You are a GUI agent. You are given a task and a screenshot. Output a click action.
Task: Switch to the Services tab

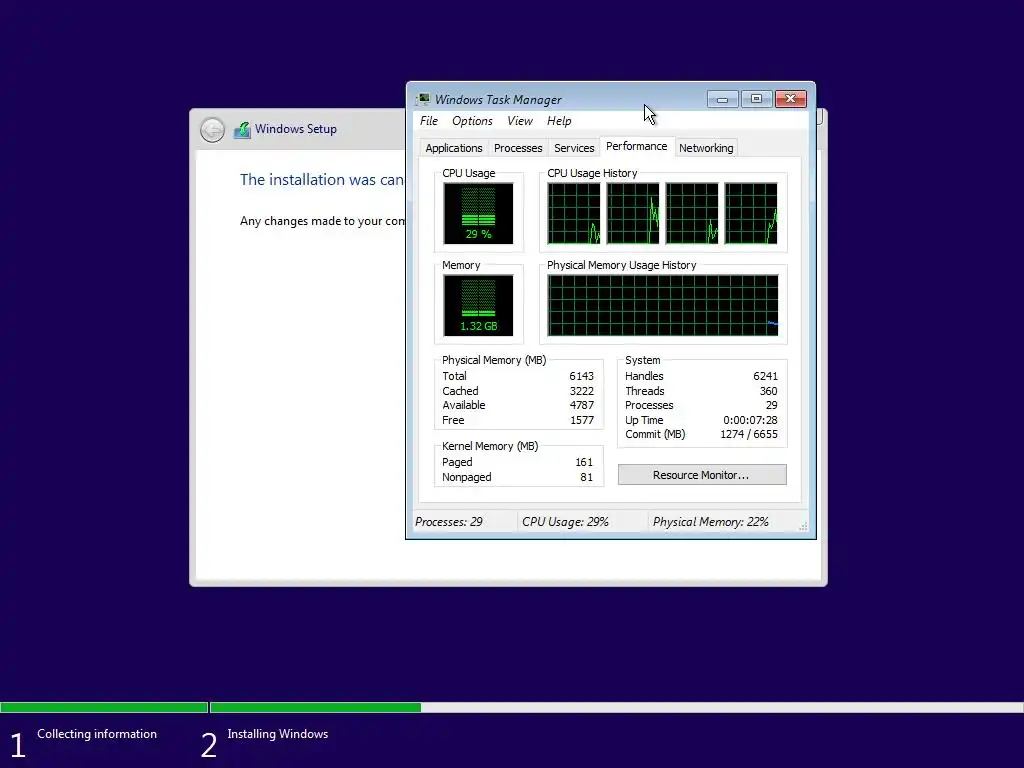tap(574, 148)
